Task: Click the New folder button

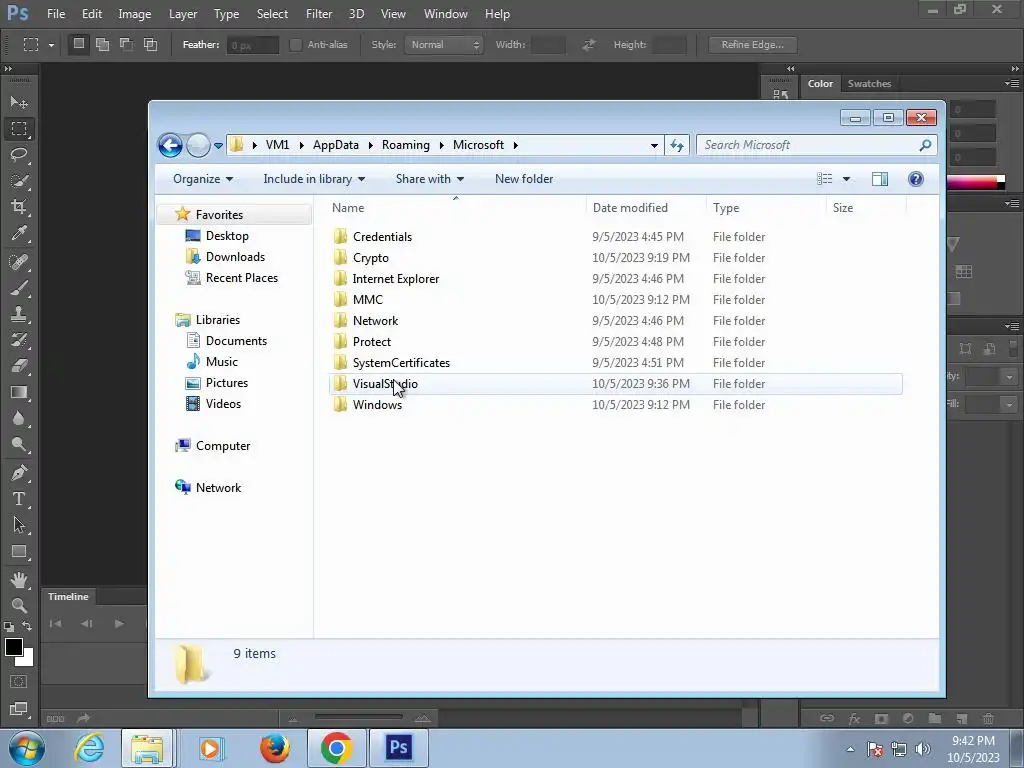Action: tap(524, 179)
